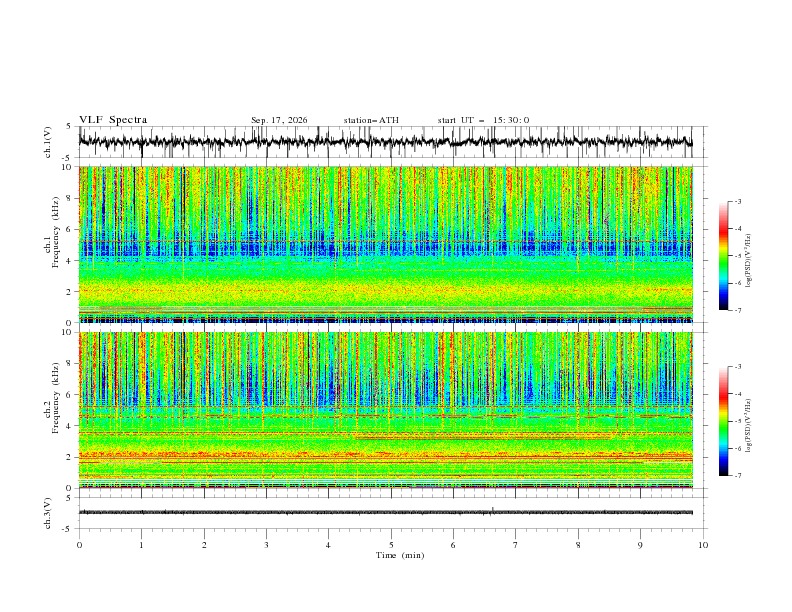This screenshot has height=612, width=792.
Task: Select the 5 minute tick label on time axis
Action: 391,545
